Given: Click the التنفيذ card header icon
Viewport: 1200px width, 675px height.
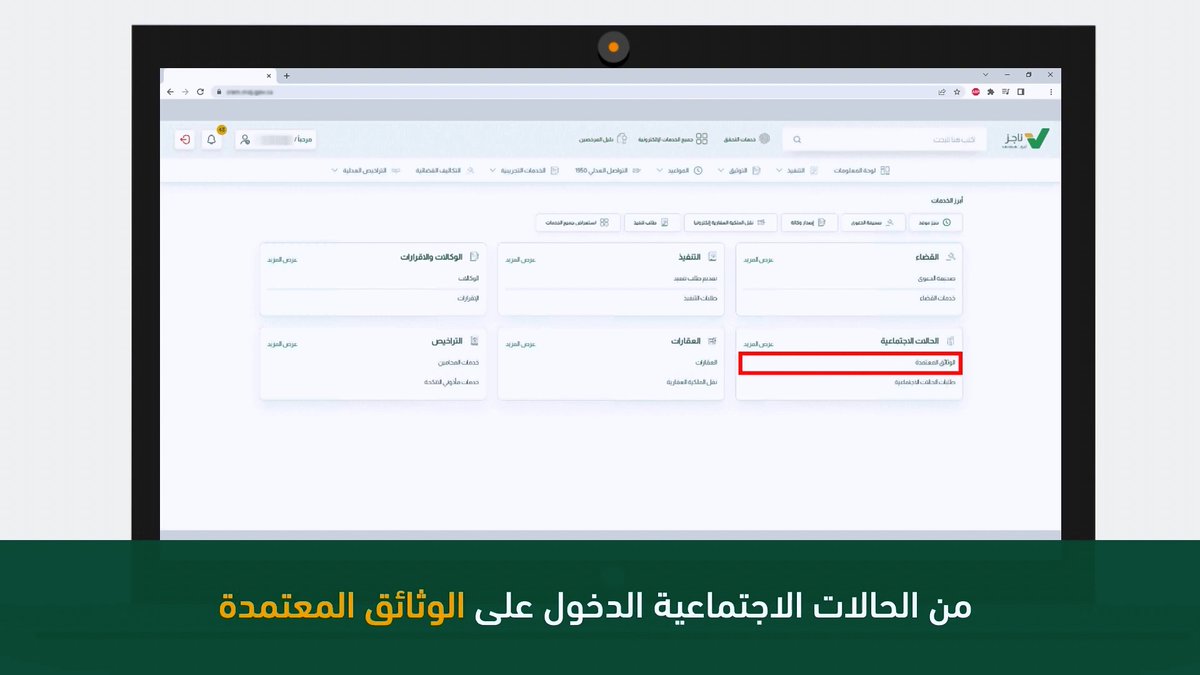Looking at the screenshot, I should pos(712,257).
